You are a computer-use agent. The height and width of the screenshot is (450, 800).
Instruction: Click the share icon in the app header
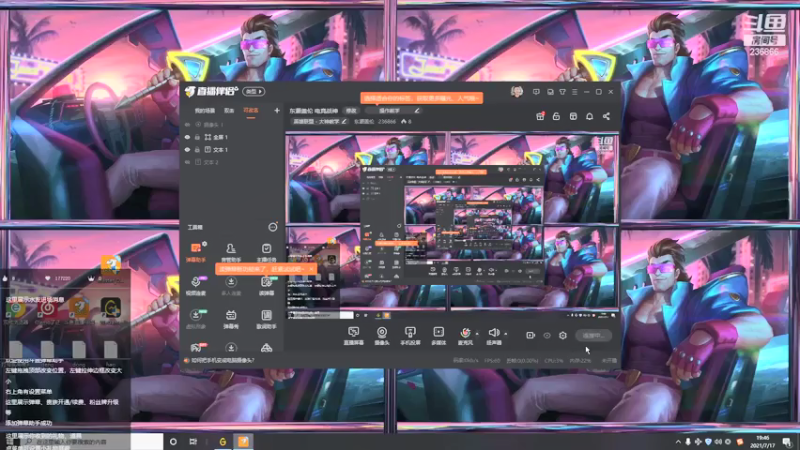pyautogui.click(x=606, y=116)
